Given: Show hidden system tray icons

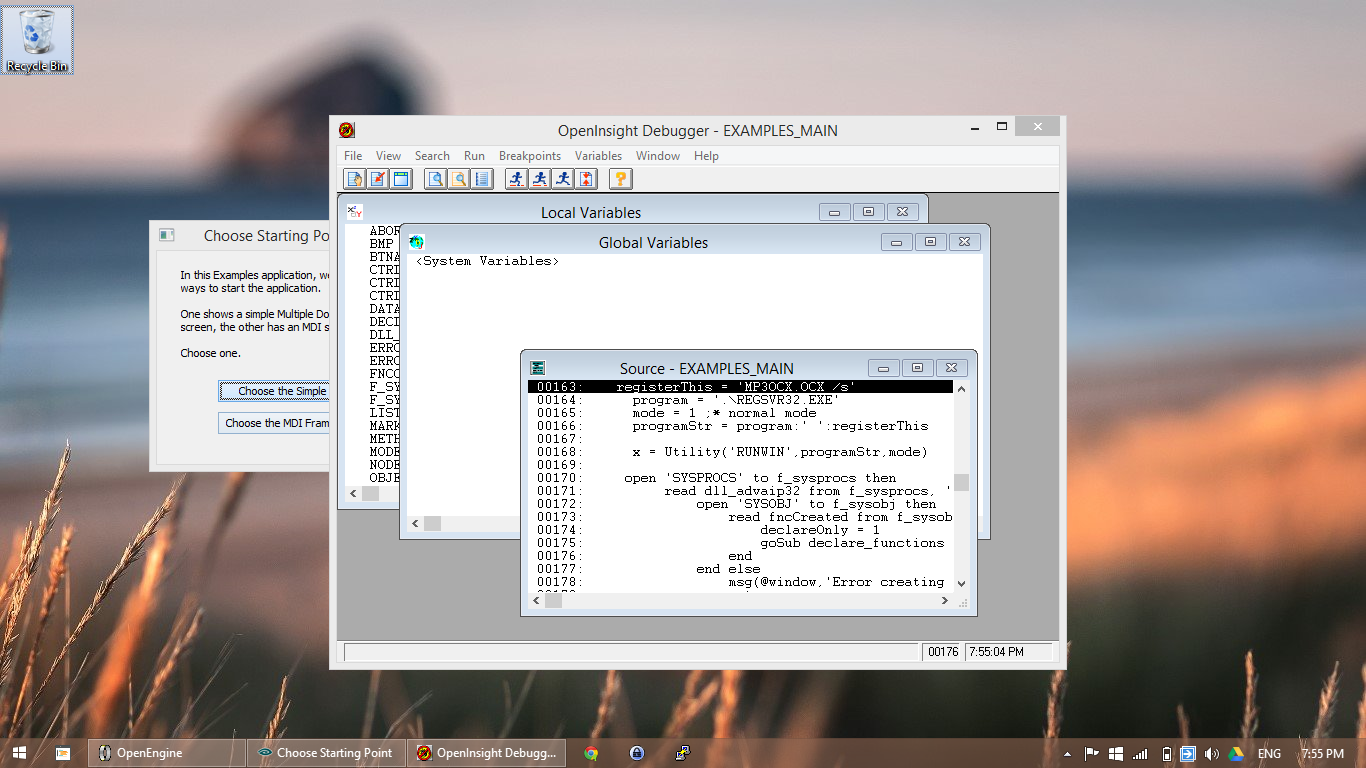Looking at the screenshot, I should click(1068, 753).
